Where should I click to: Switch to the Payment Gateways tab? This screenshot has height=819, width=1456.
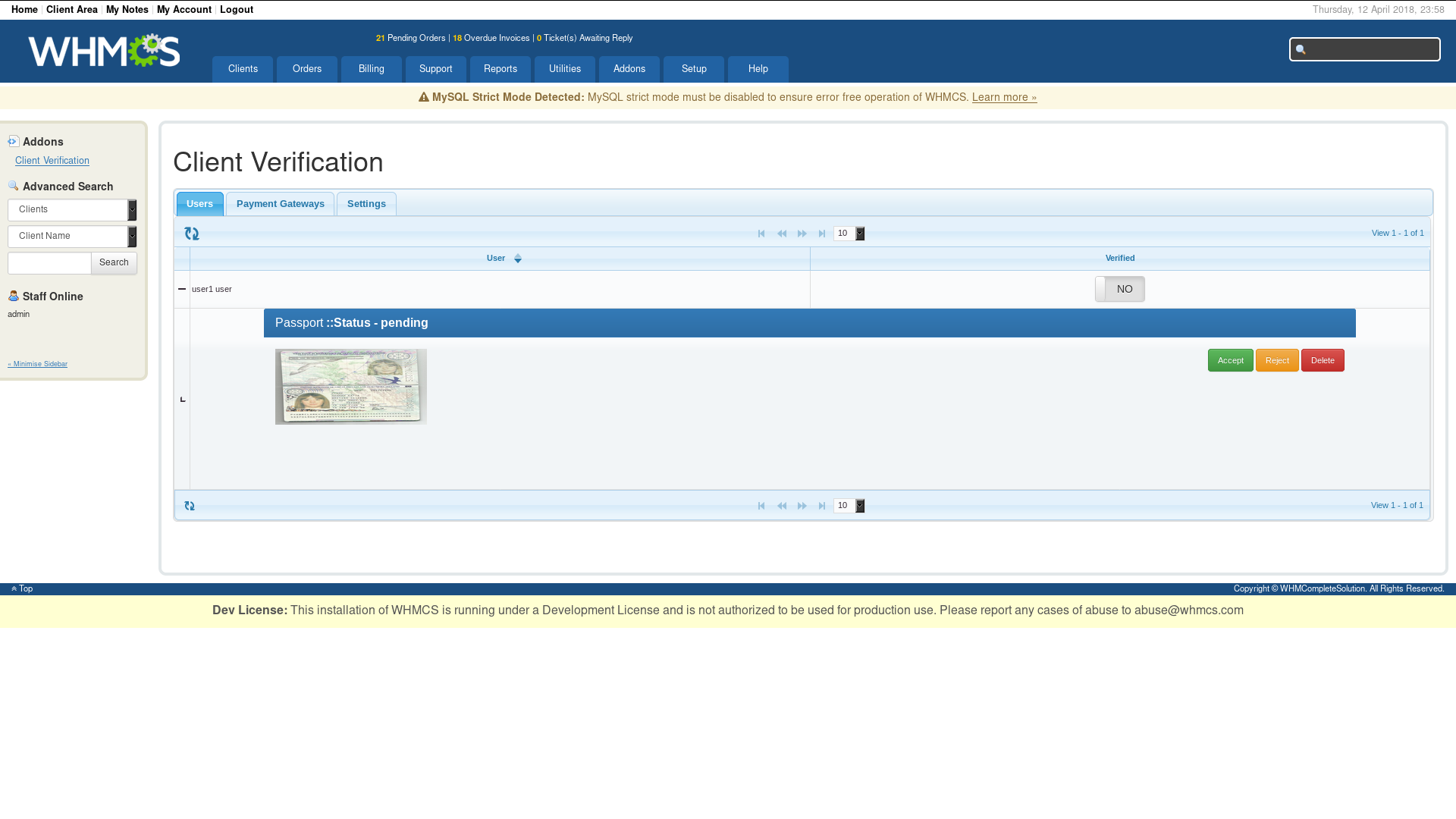pyautogui.click(x=281, y=204)
